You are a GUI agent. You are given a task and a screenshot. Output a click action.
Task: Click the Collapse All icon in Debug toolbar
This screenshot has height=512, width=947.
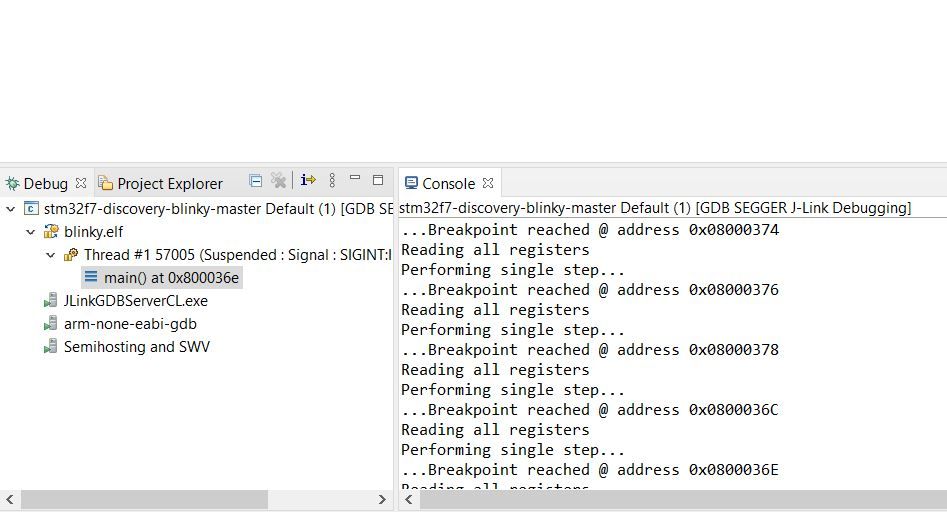[255, 181]
